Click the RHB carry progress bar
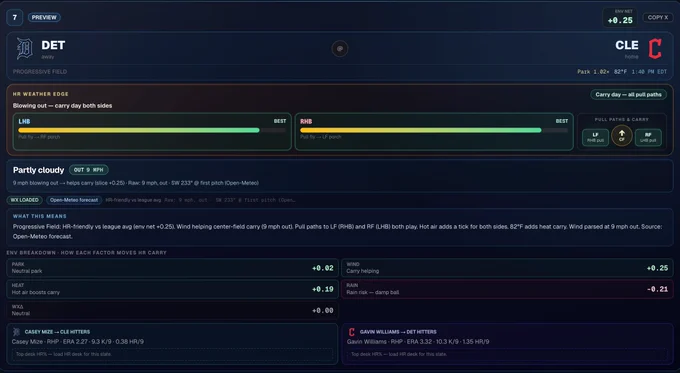This screenshot has width=680, height=373. 434,130
